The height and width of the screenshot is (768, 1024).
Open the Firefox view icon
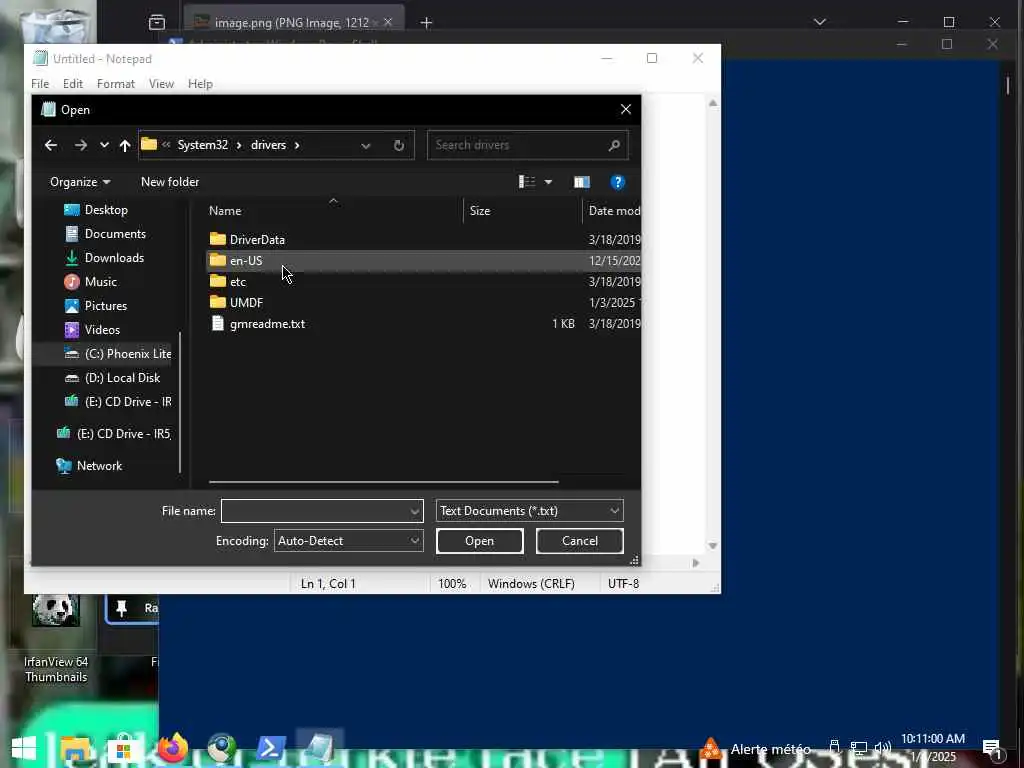(157, 23)
